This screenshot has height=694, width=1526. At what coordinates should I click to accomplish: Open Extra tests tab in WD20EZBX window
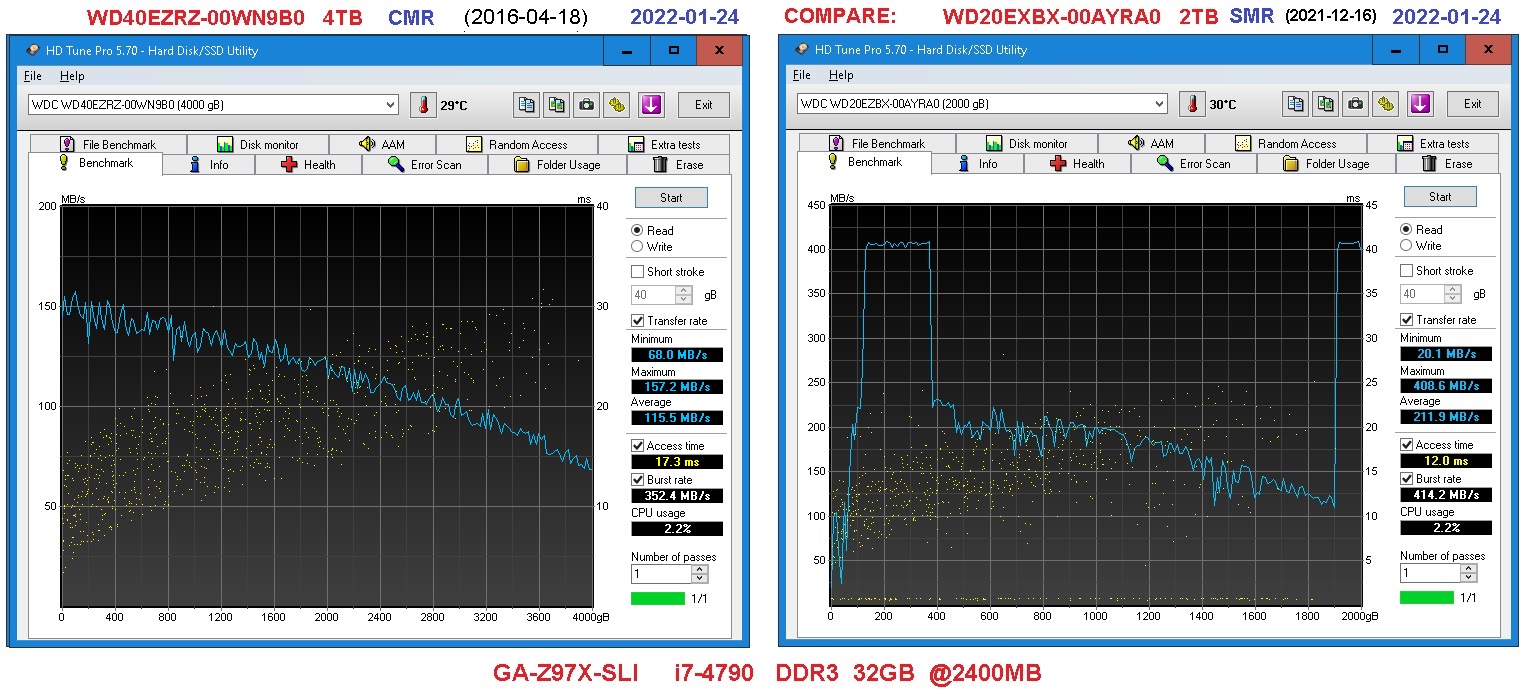(1433, 144)
